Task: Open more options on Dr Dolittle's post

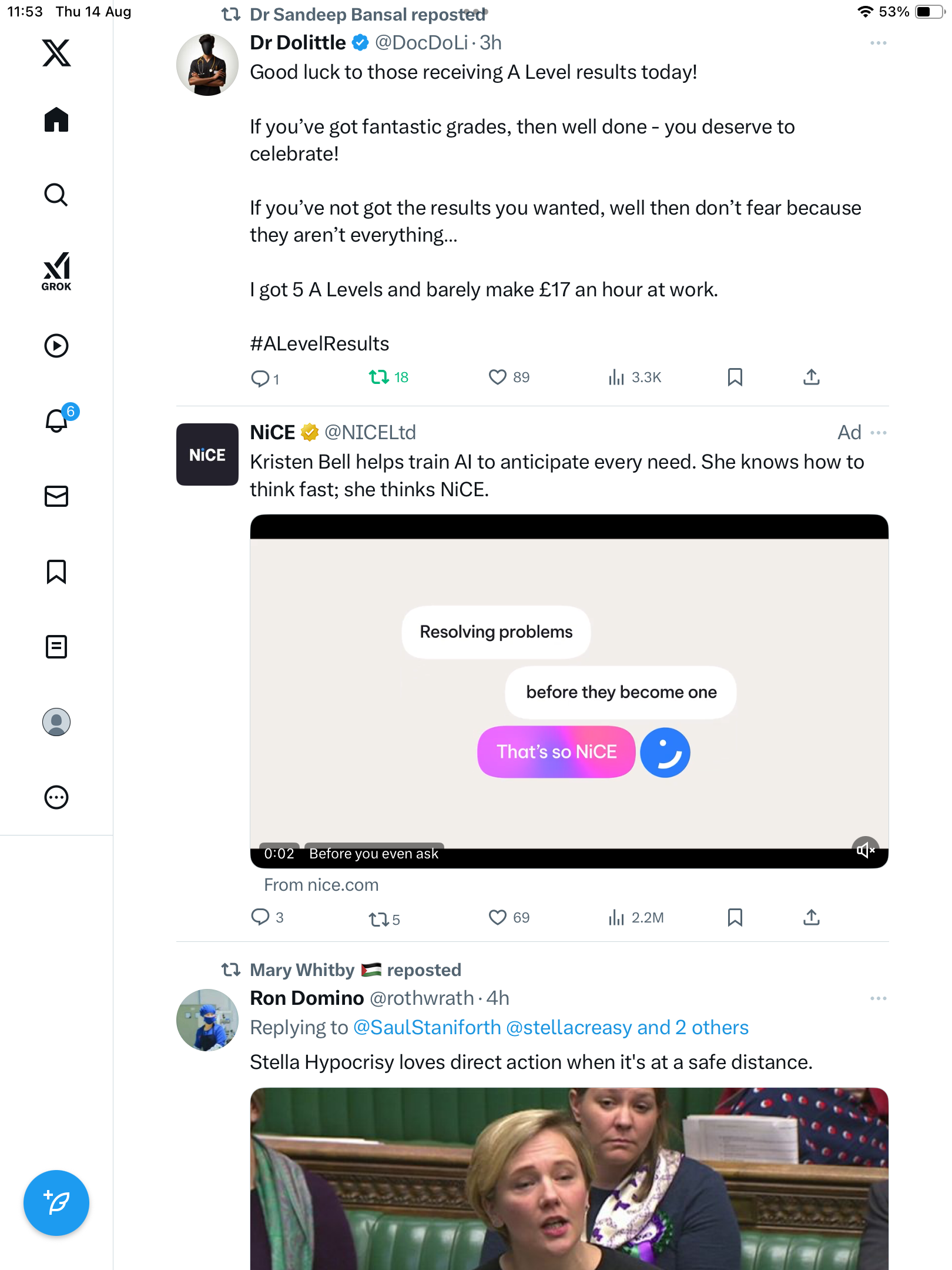Action: tap(878, 43)
